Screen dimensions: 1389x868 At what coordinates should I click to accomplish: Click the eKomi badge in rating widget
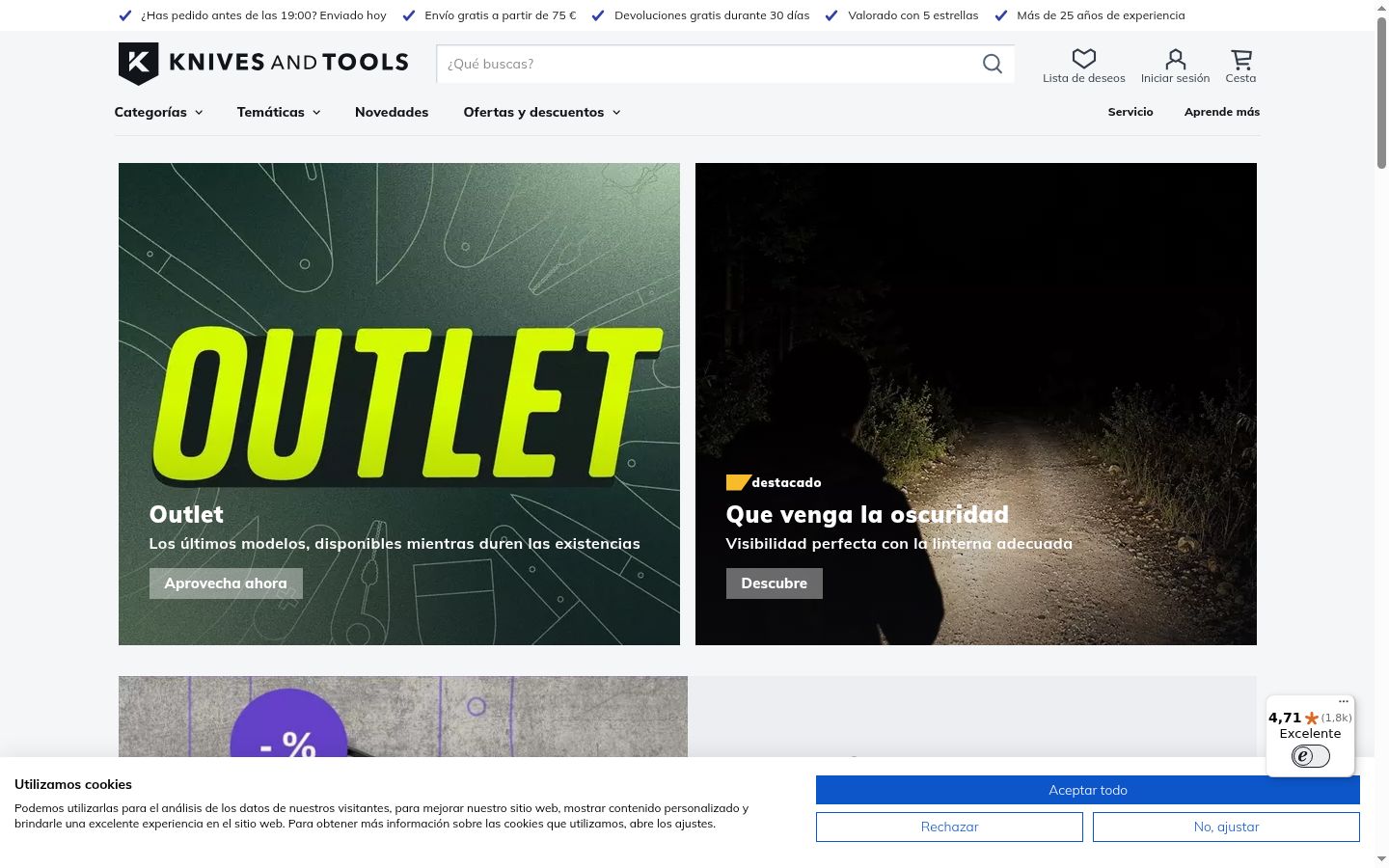coord(1310,756)
